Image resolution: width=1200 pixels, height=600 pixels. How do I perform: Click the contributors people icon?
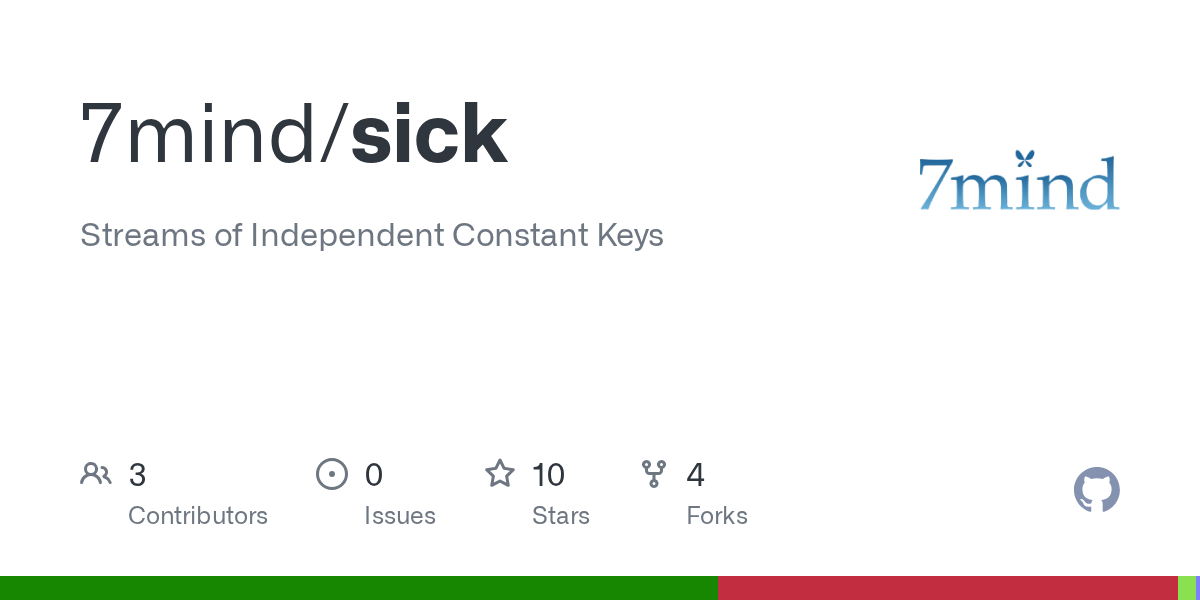click(x=96, y=474)
